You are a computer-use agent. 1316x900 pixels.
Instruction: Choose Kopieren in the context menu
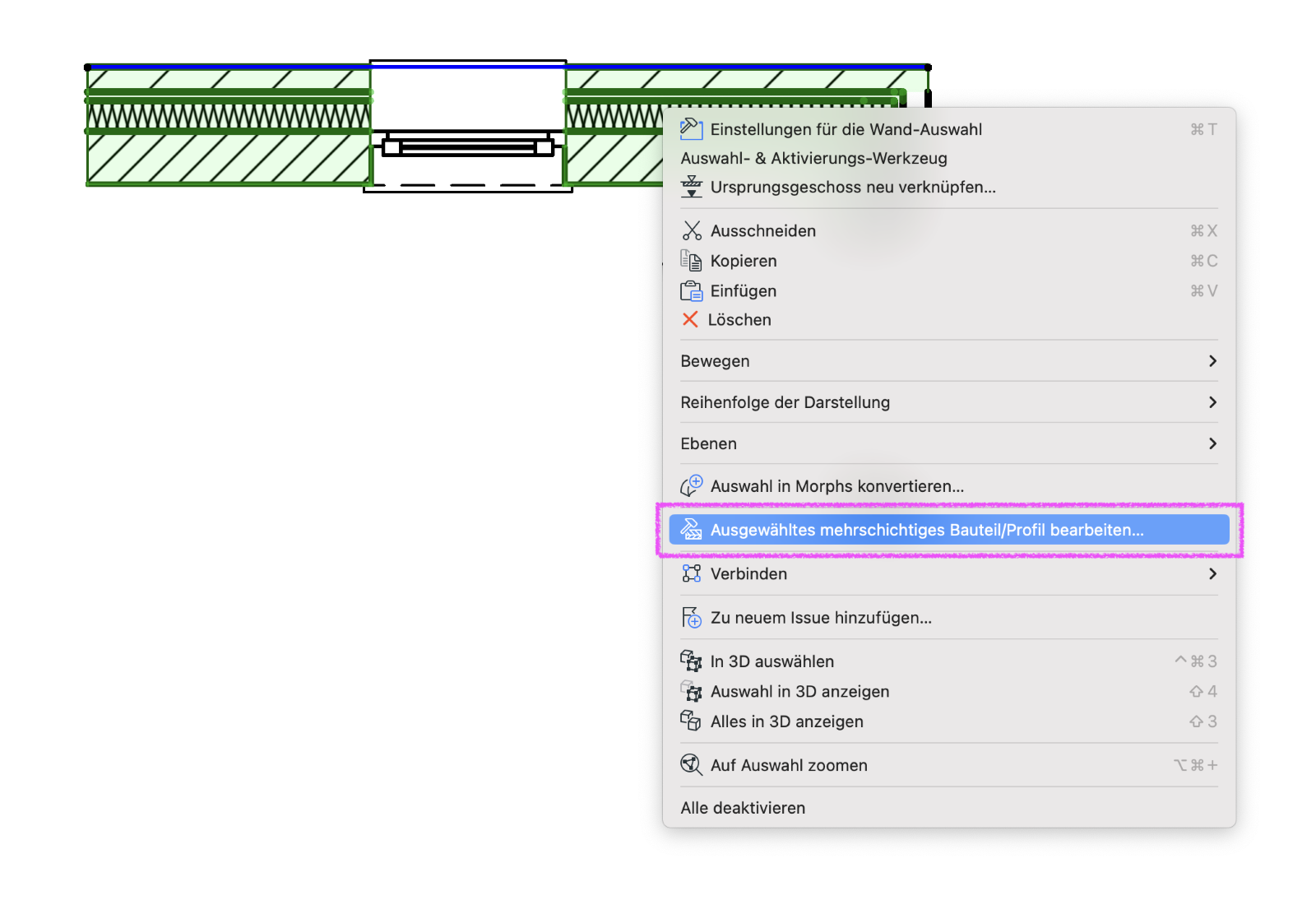pos(948,261)
